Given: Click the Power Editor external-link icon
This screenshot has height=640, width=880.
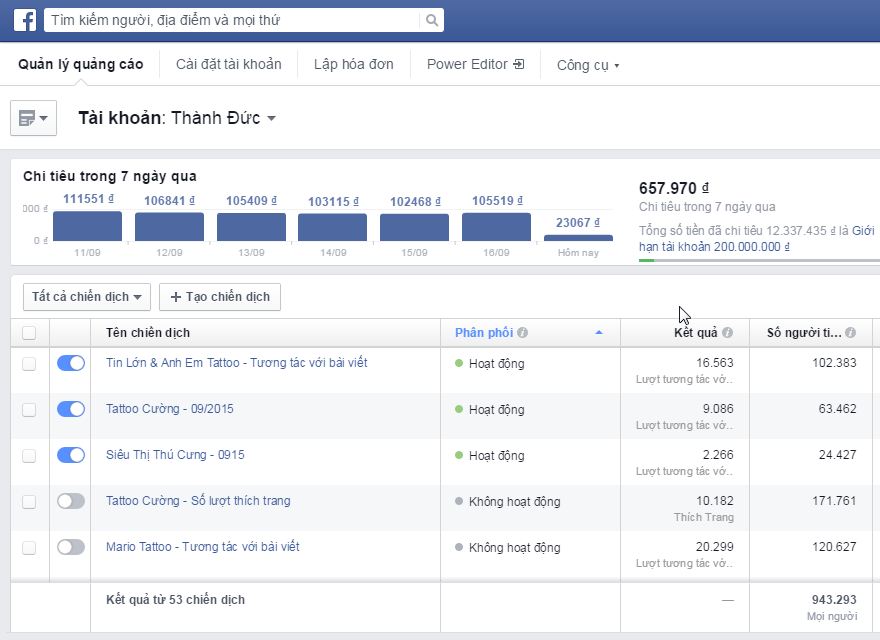Looking at the screenshot, I should 519,64.
